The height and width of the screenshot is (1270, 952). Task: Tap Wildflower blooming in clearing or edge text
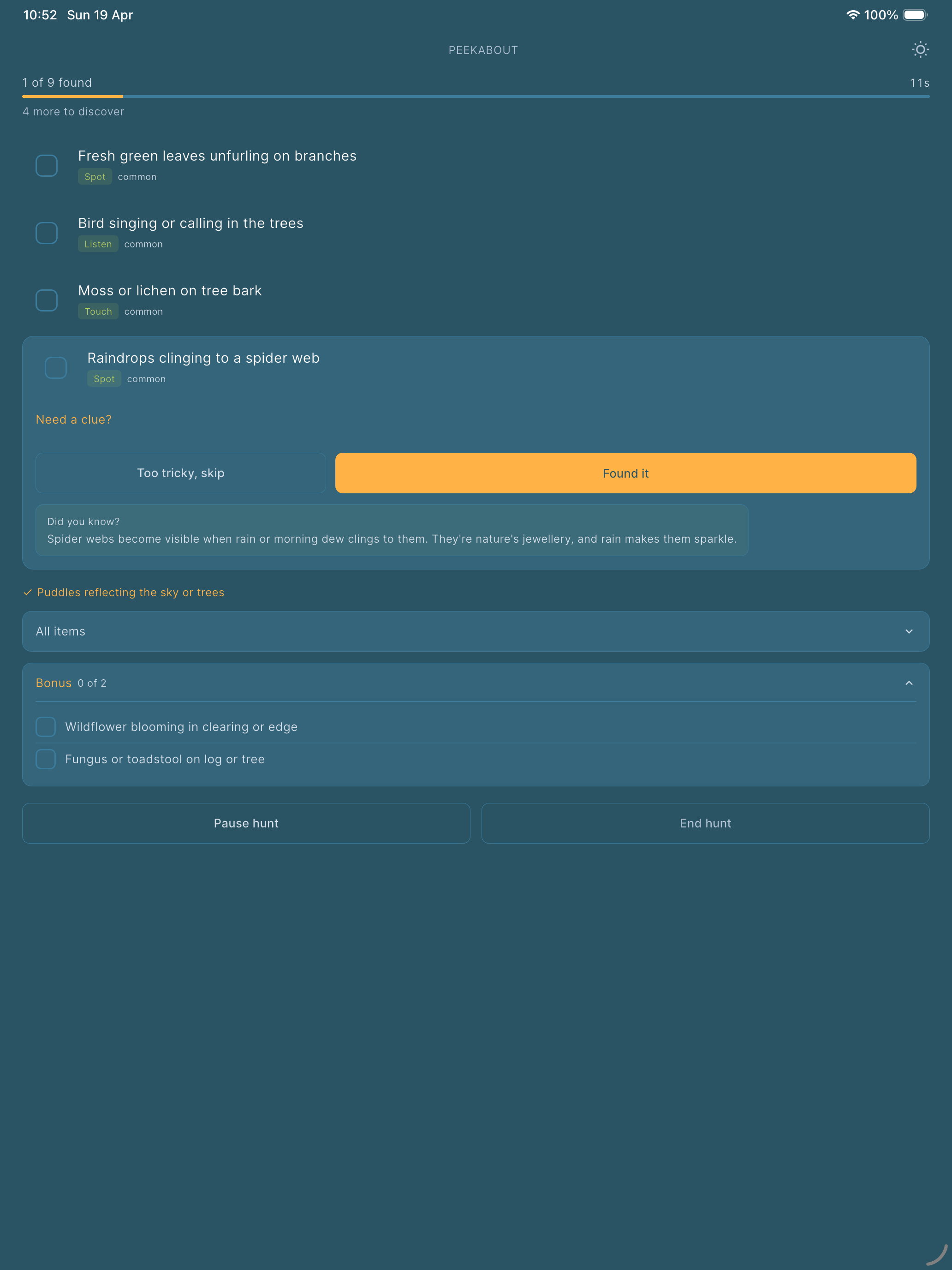click(x=181, y=726)
